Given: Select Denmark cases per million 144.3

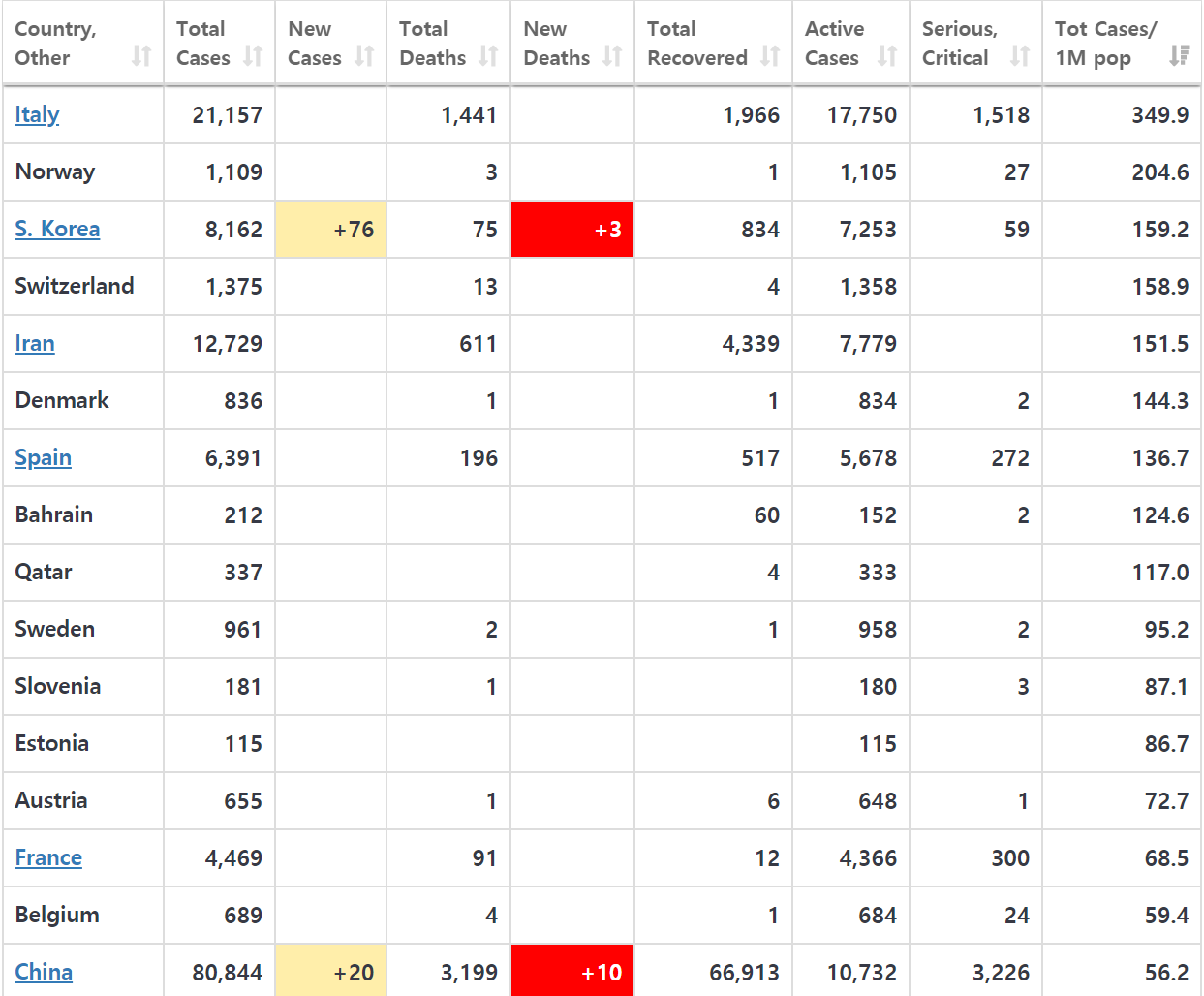Looking at the screenshot, I should [1160, 401].
